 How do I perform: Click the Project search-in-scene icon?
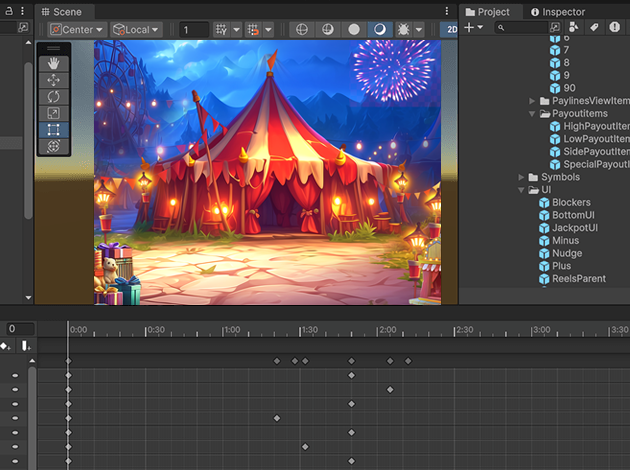pyautogui.click(x=555, y=27)
